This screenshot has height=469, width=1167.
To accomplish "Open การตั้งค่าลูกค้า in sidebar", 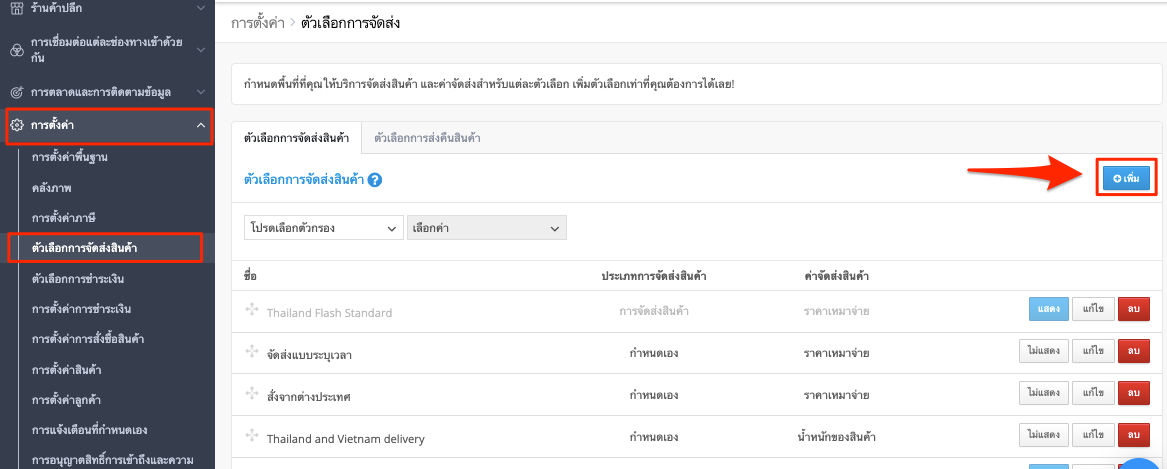I will click(67, 399).
